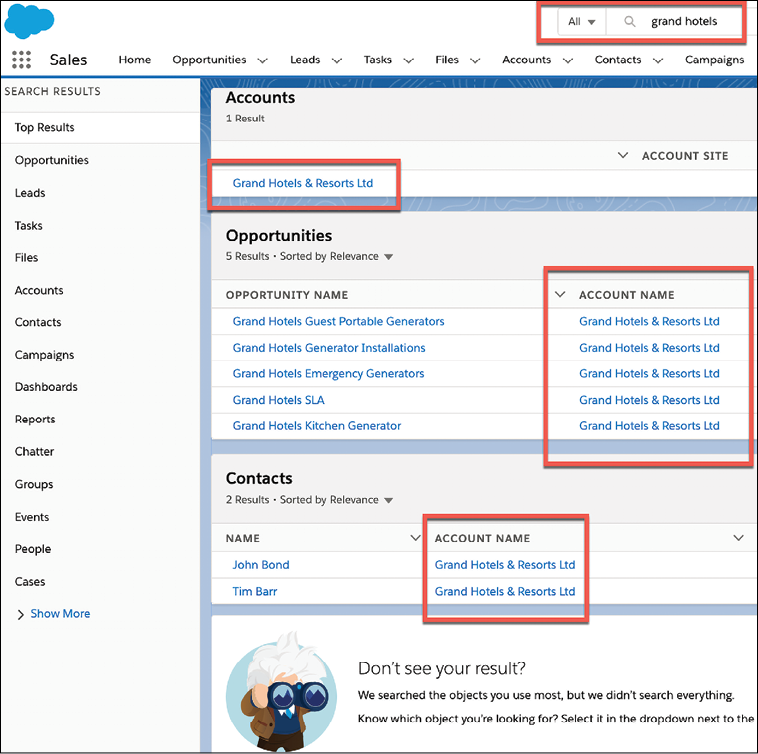Open the App Launcher grid icon
The image size is (758, 754).
21,59
